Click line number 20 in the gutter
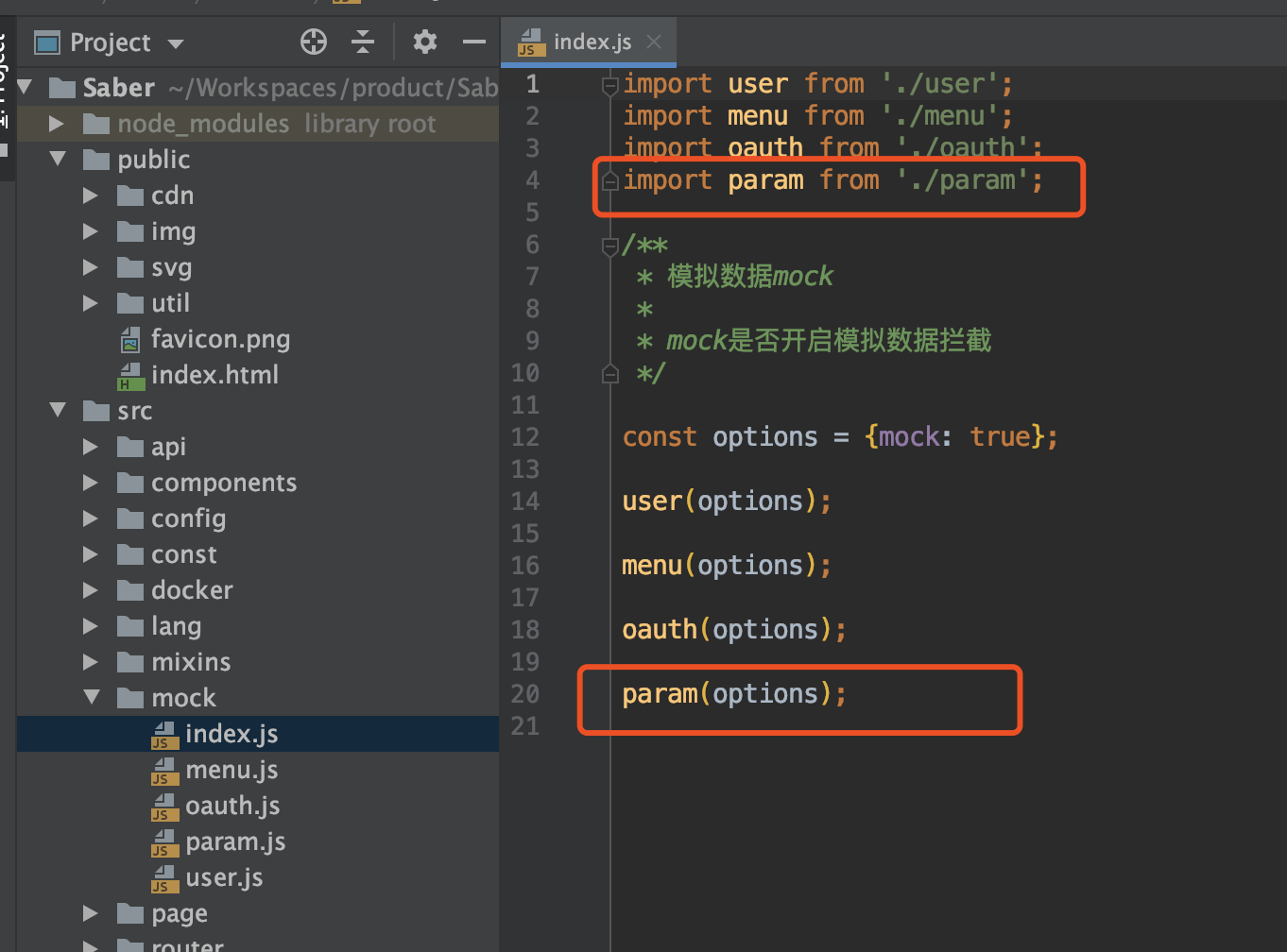This screenshot has height=952, width=1287. pyautogui.click(x=525, y=694)
